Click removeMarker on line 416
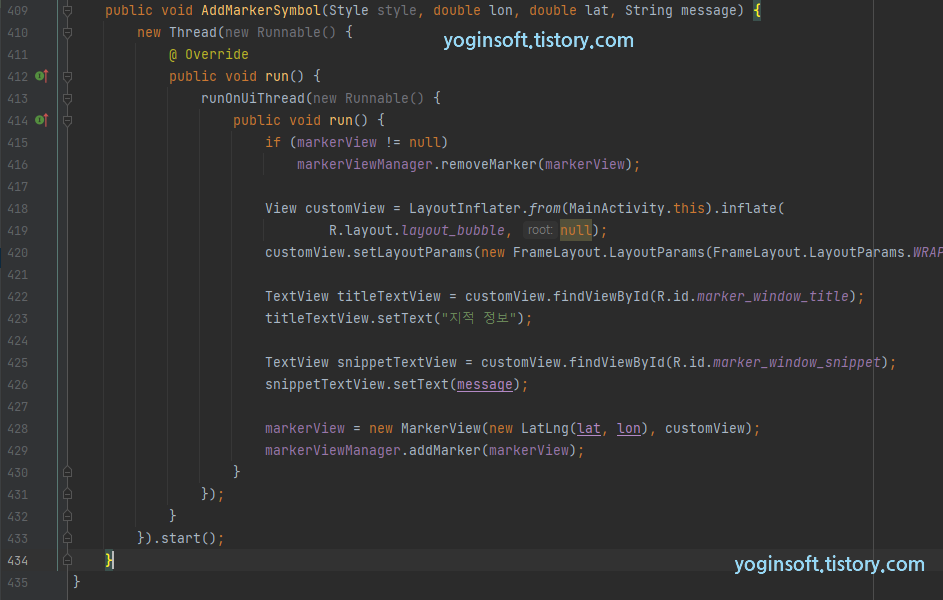 (488, 165)
